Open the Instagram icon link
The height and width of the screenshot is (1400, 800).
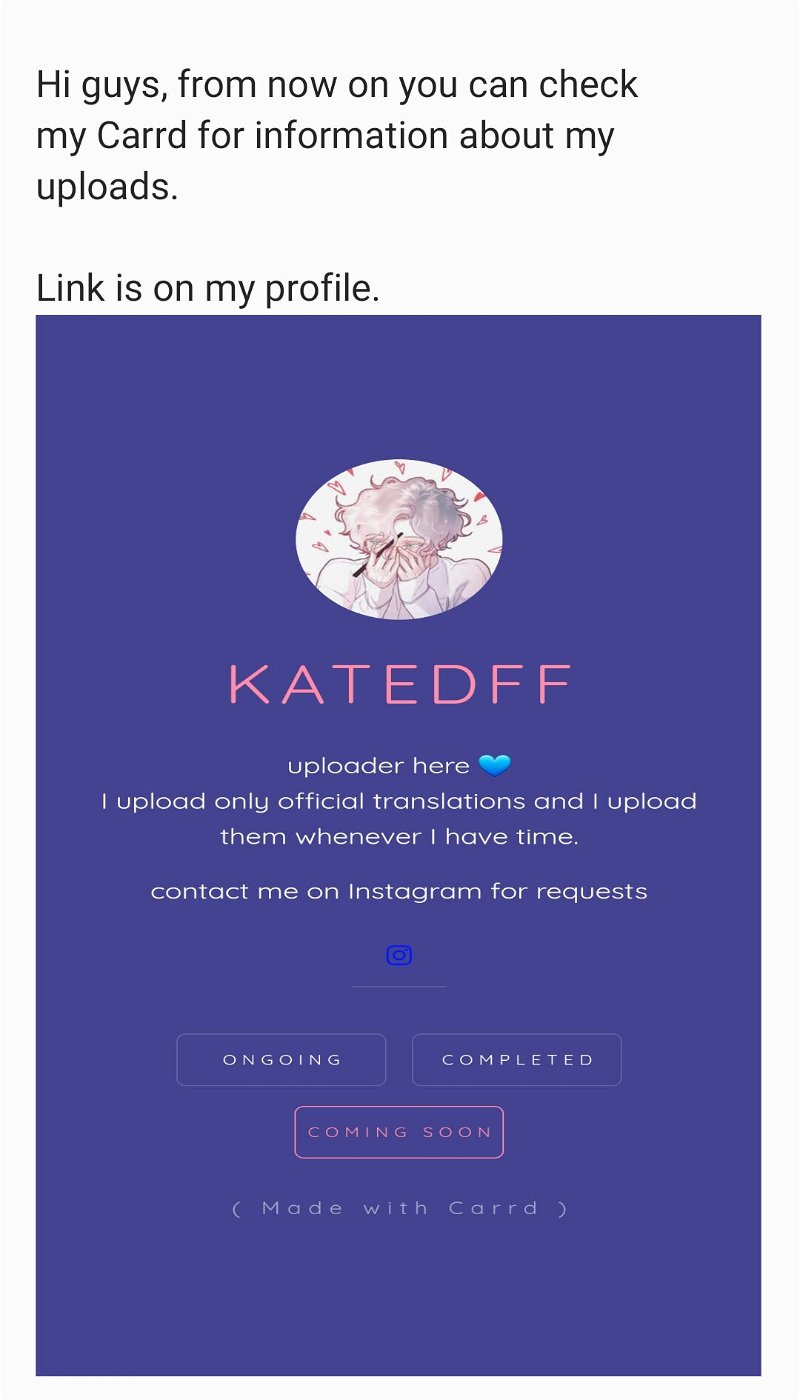point(399,955)
